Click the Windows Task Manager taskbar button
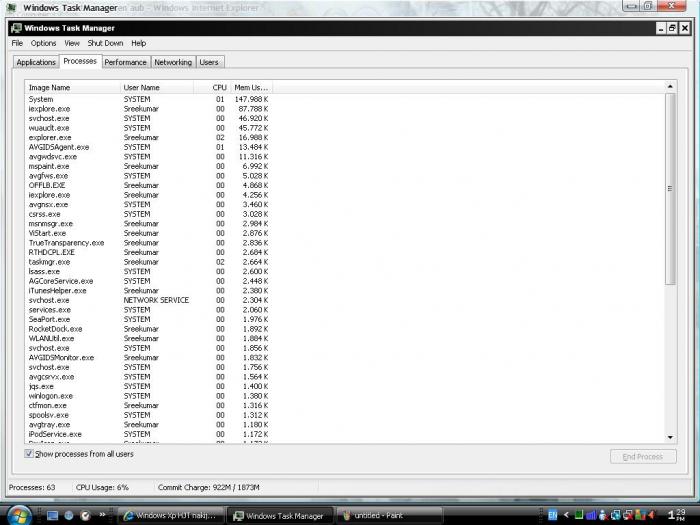Screen dimensions: 700x525 (x=280, y=516)
